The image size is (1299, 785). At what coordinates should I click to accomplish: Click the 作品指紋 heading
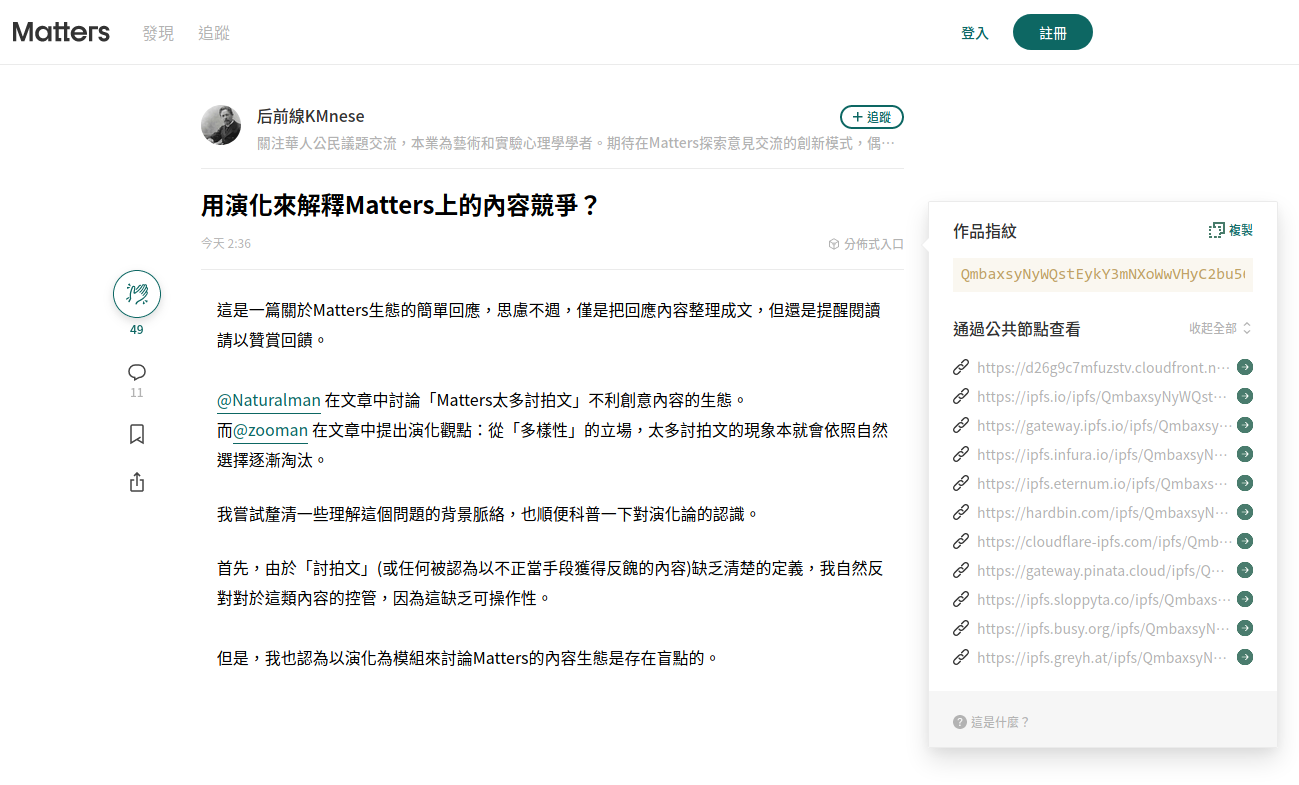[985, 231]
